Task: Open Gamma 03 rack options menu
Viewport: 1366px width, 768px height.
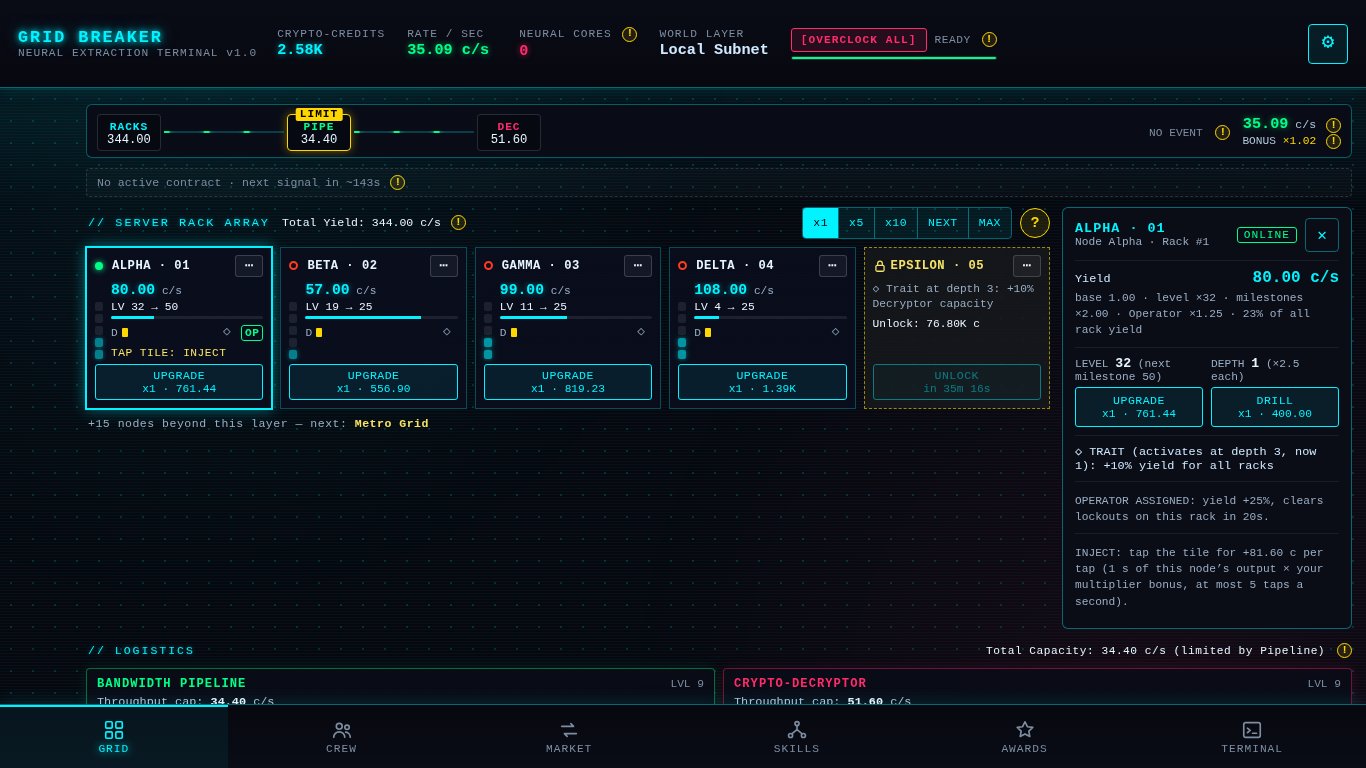Action: 638,266
